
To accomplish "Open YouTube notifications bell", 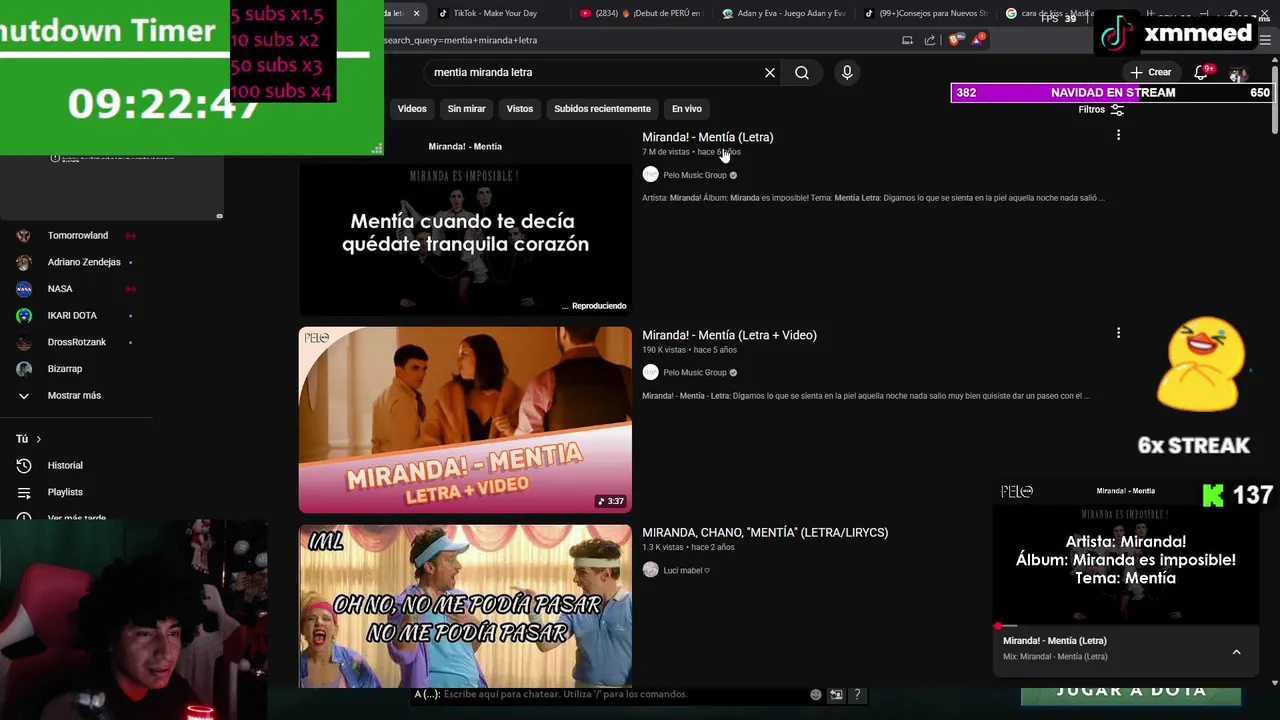I will [1203, 72].
